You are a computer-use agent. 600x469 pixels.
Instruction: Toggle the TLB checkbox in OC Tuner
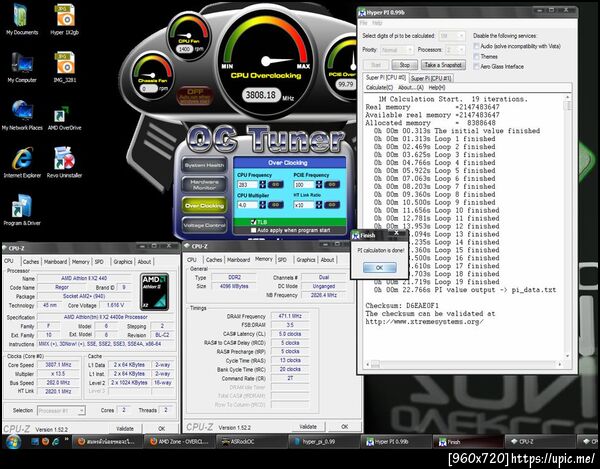coord(253,222)
